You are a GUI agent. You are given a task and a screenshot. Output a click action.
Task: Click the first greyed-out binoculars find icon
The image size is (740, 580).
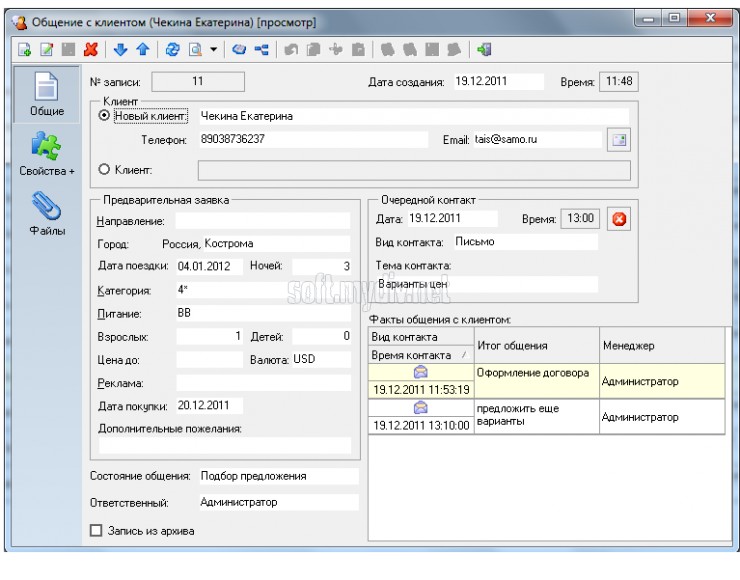[388, 50]
